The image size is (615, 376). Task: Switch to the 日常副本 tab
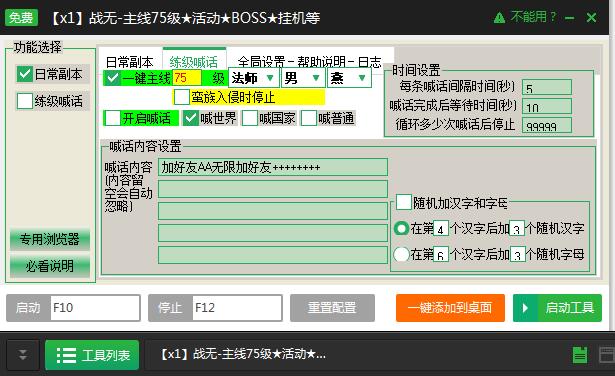pos(129,61)
